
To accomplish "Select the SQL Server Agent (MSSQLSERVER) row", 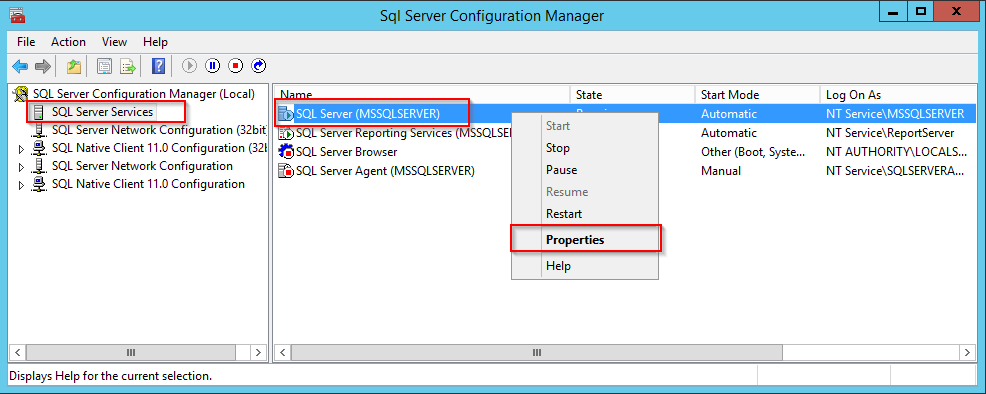I will 385,171.
